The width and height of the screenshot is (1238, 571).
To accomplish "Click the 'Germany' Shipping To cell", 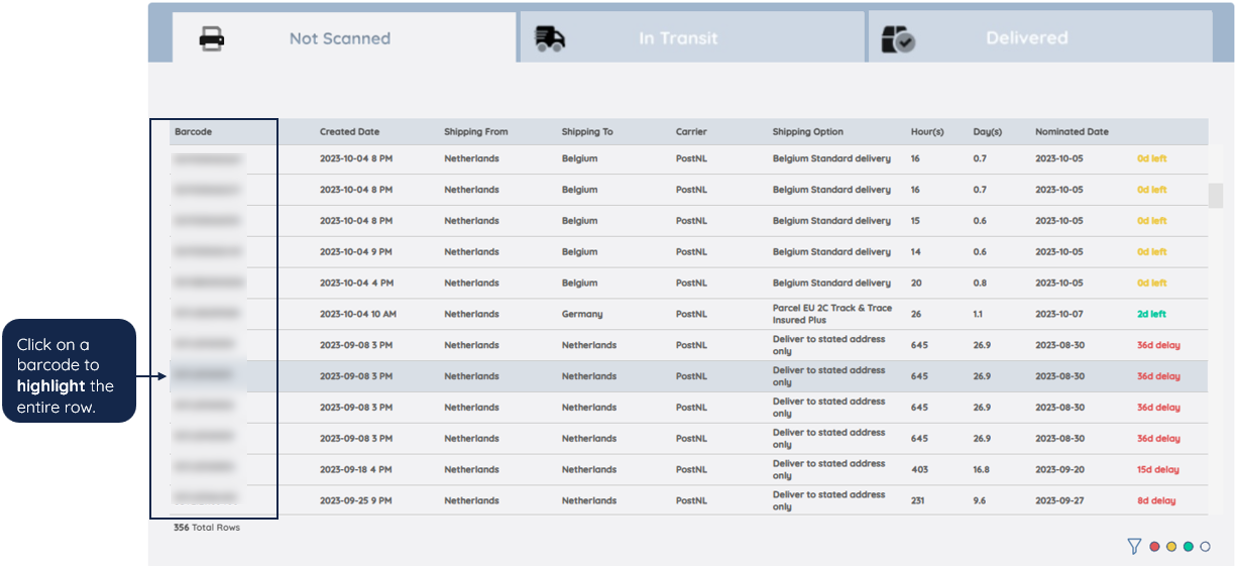I will (x=582, y=314).
